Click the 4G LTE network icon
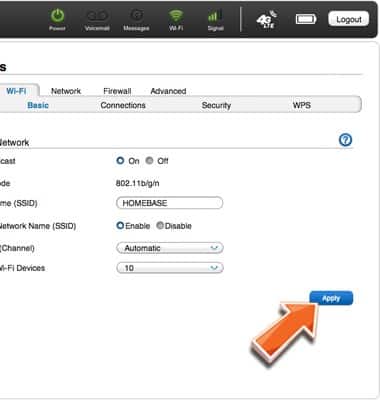 267,19
